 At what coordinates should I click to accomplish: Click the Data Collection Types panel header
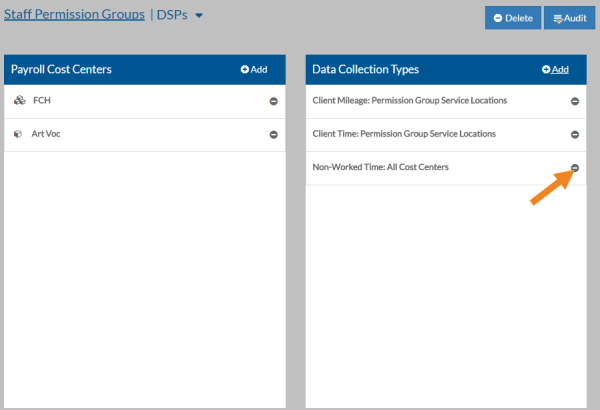(365, 69)
